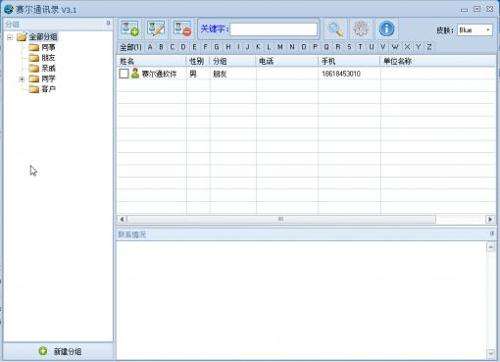The width and height of the screenshot is (500, 362).
Task: Click the pin icon of the 联系情况 panel
Action: pyautogui.click(x=492, y=234)
